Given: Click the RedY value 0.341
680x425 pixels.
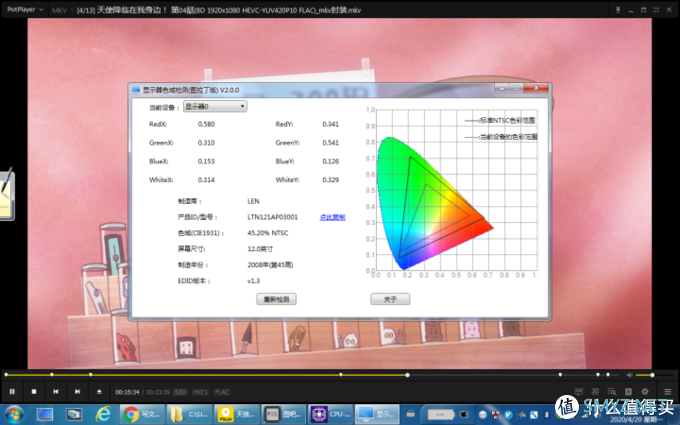Looking at the screenshot, I should 330,124.
